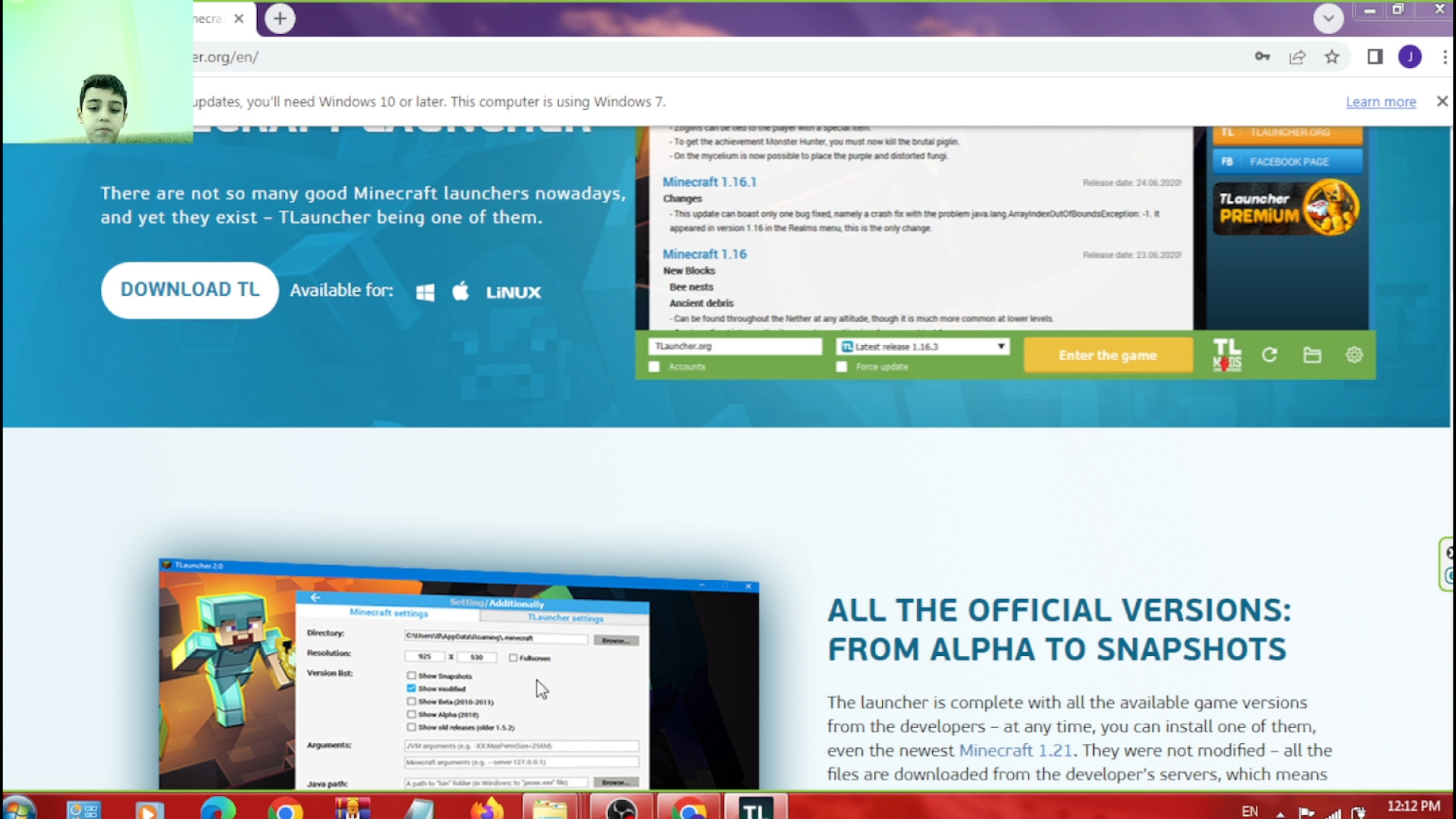Open the settings gear in launcher preview
Screen dimensions: 1456x819
1354,354
